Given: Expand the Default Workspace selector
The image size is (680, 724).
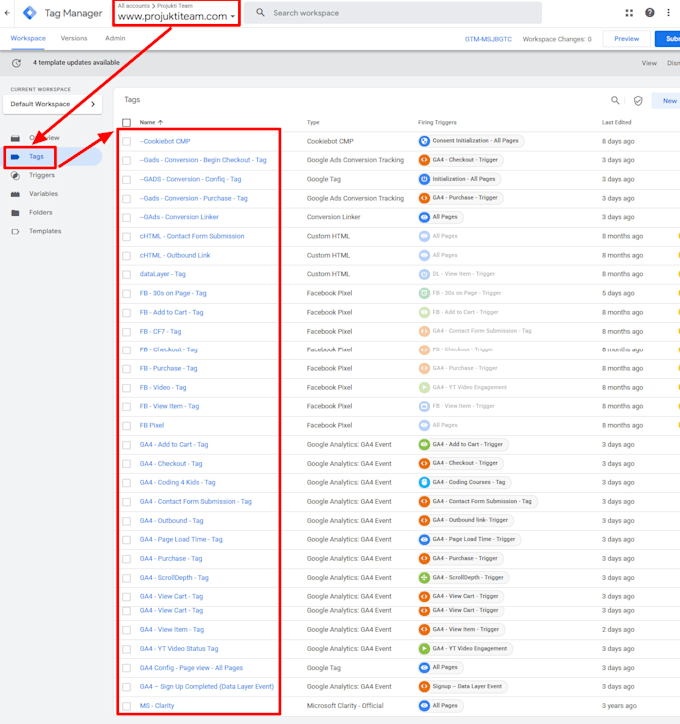Looking at the screenshot, I should 52,104.
